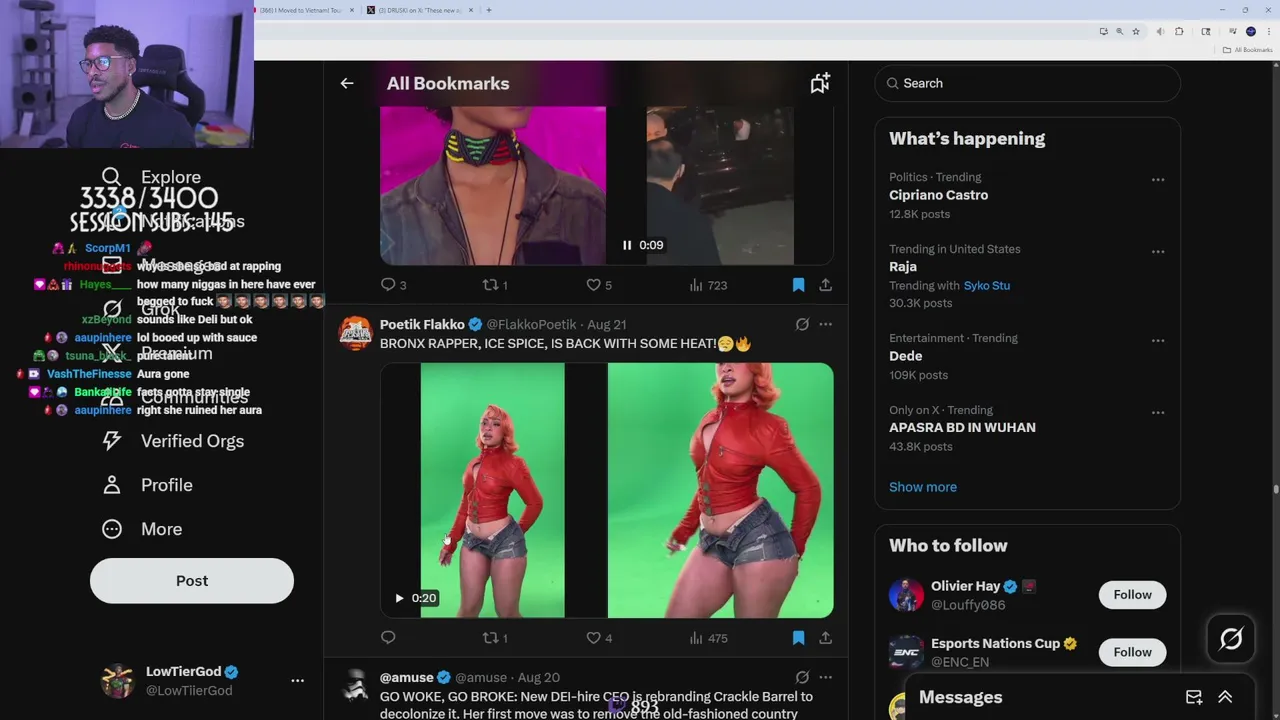Open more options on the @amuse post
Screen dimensions: 1280x720
[825, 677]
